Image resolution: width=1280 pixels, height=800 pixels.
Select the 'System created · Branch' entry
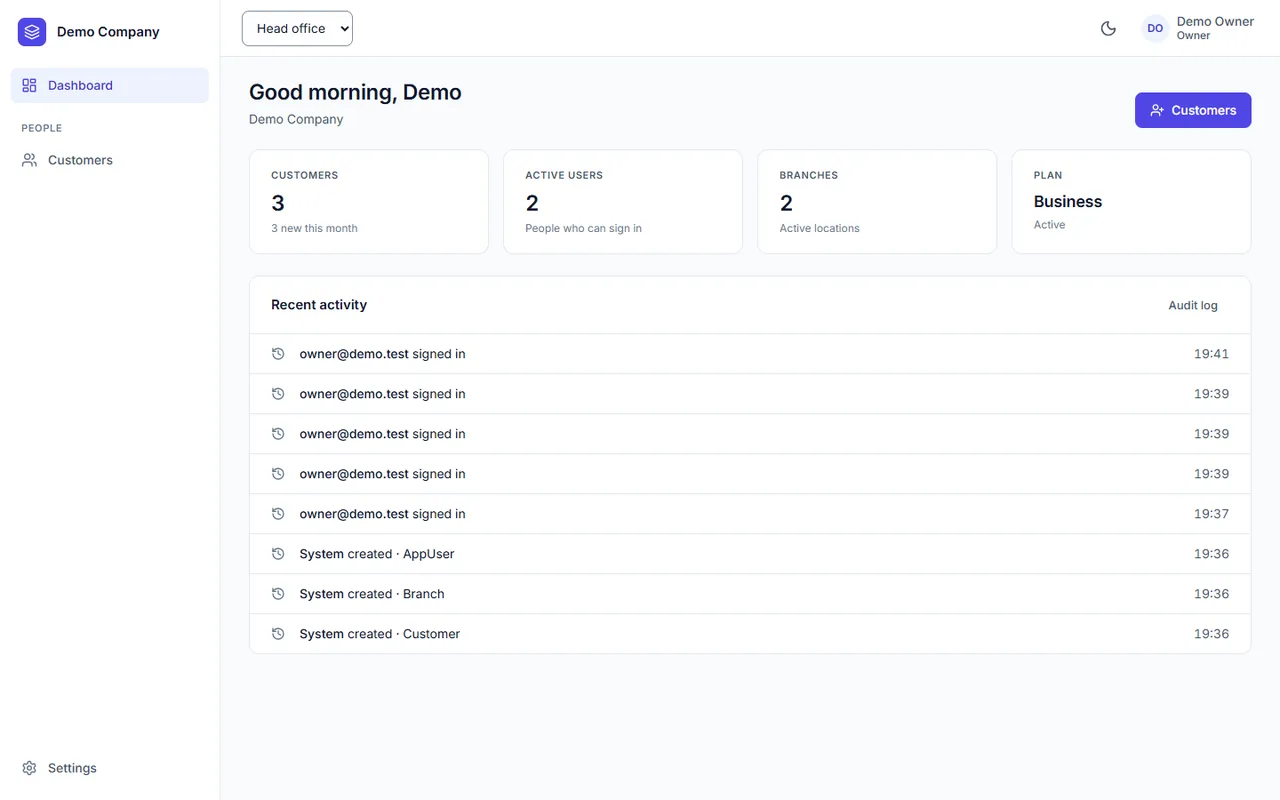point(750,594)
